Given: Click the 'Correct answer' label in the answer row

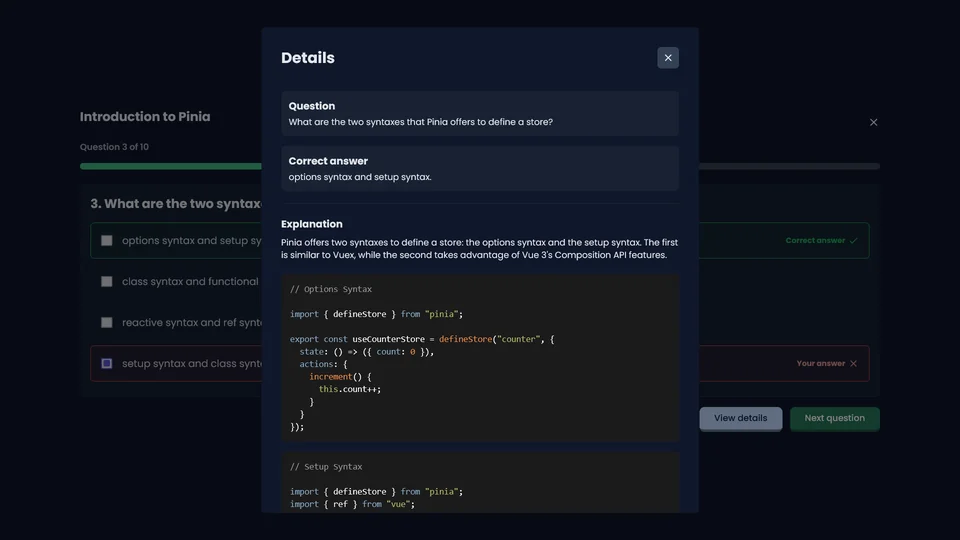Looking at the screenshot, I should 815,241.
